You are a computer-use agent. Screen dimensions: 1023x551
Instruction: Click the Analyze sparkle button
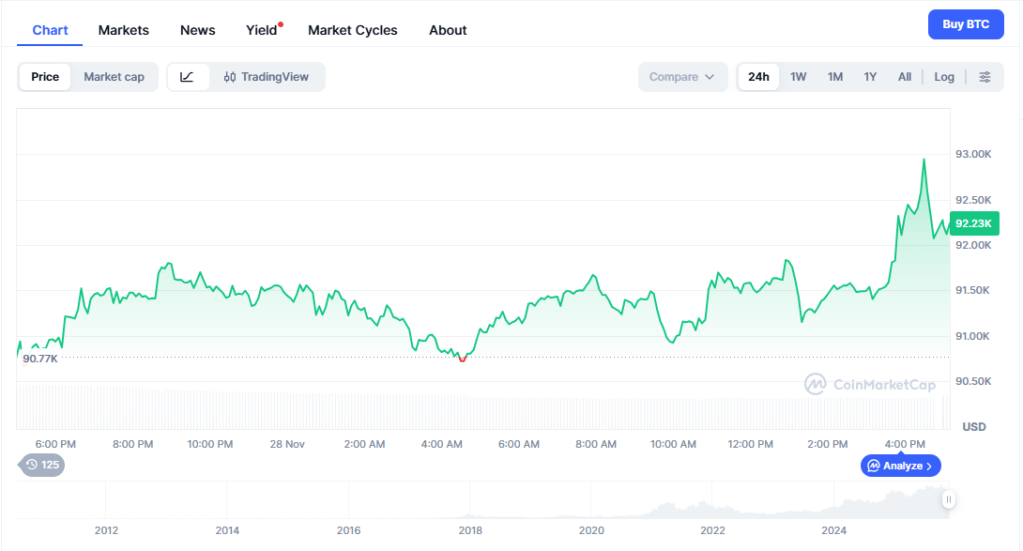900,466
